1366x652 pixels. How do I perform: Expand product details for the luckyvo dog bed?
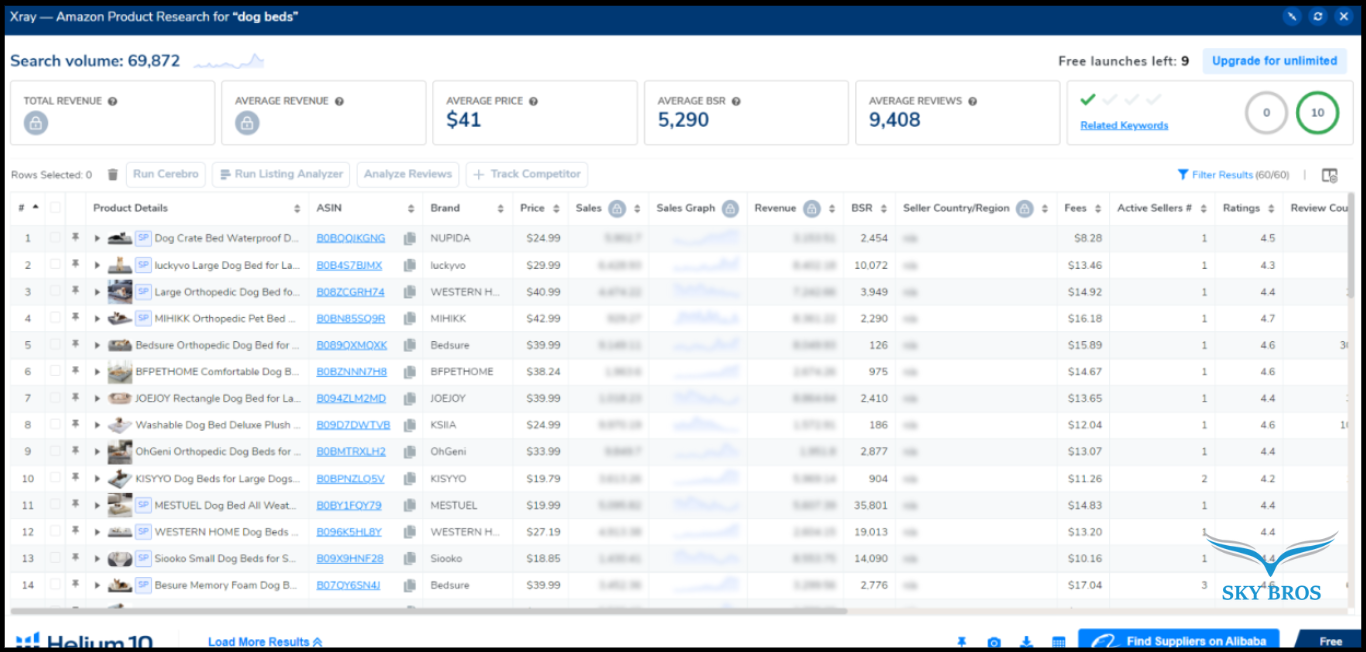click(x=95, y=264)
